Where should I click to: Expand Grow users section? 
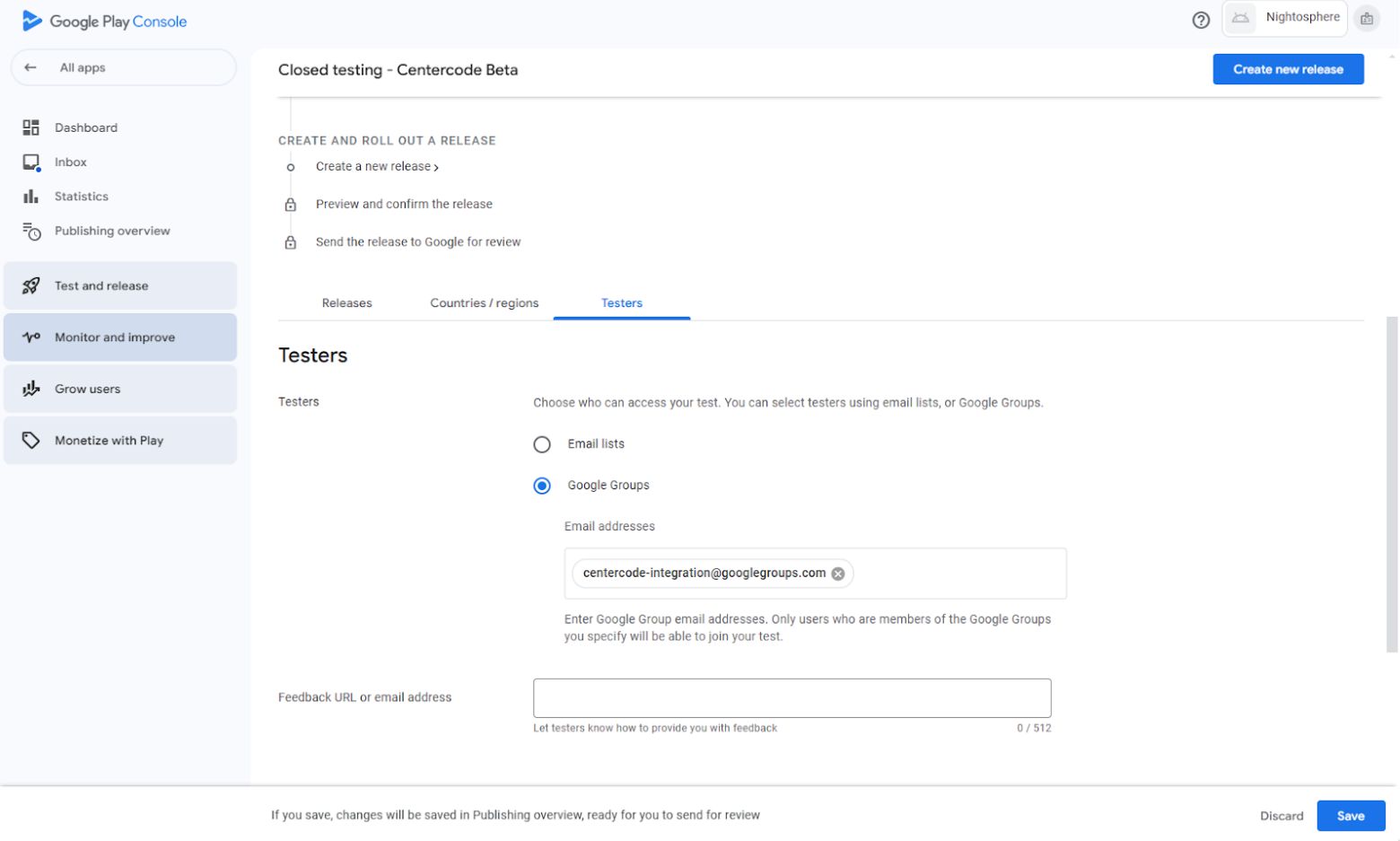tap(120, 389)
